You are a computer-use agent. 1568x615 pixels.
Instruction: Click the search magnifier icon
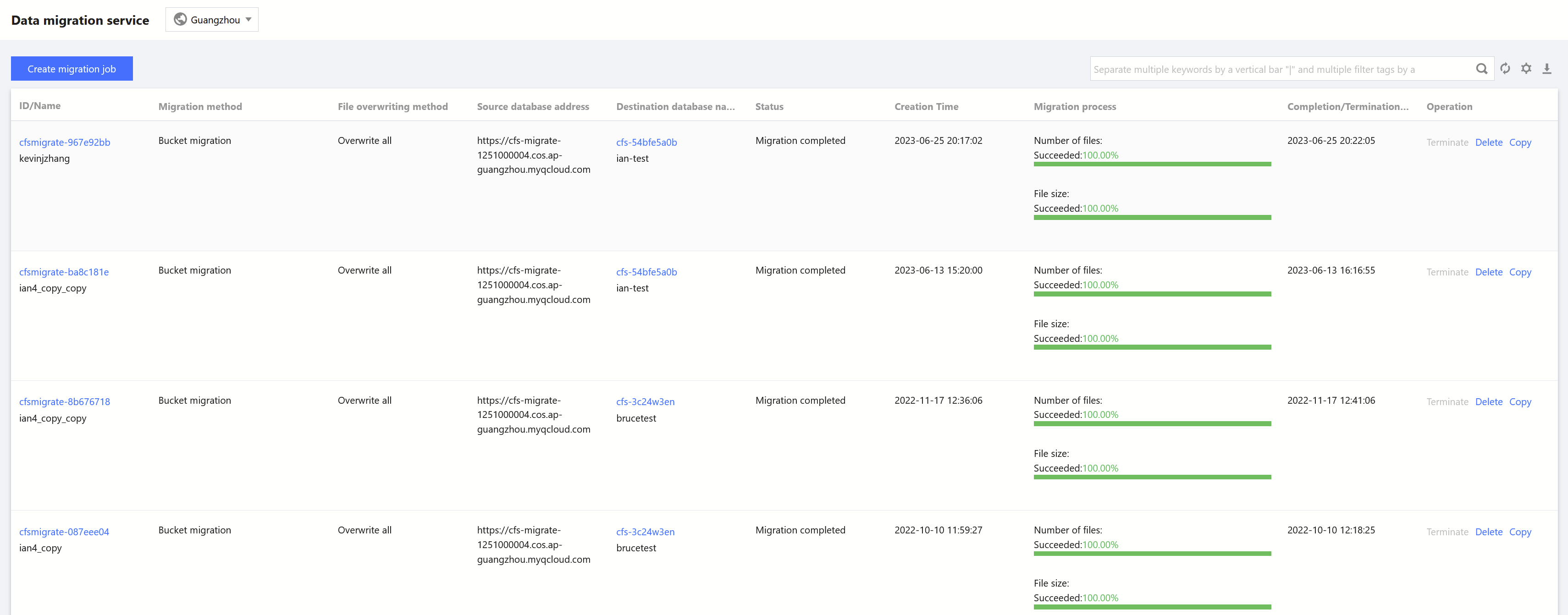point(1481,69)
